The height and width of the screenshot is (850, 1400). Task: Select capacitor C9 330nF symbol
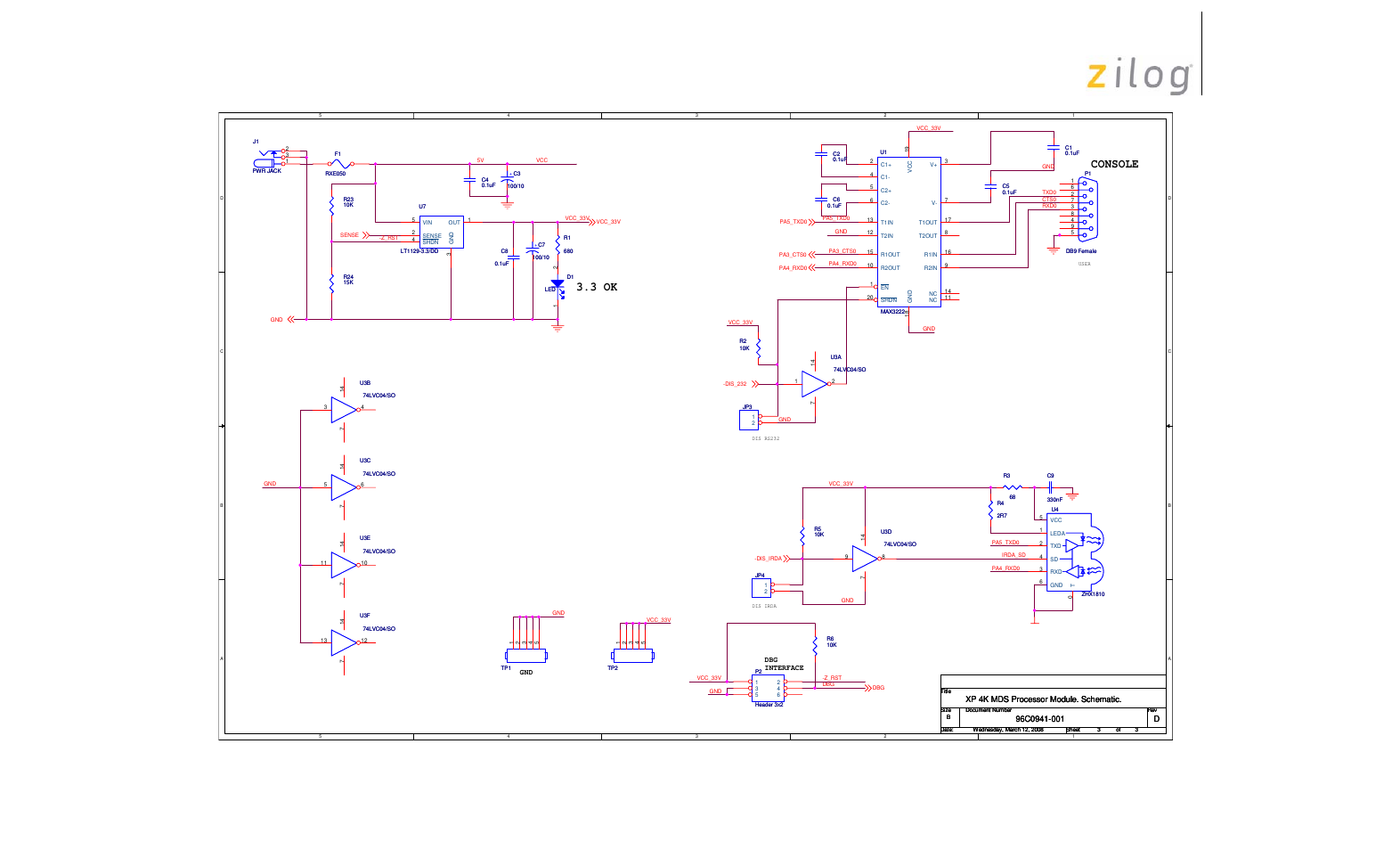[x=1052, y=487]
